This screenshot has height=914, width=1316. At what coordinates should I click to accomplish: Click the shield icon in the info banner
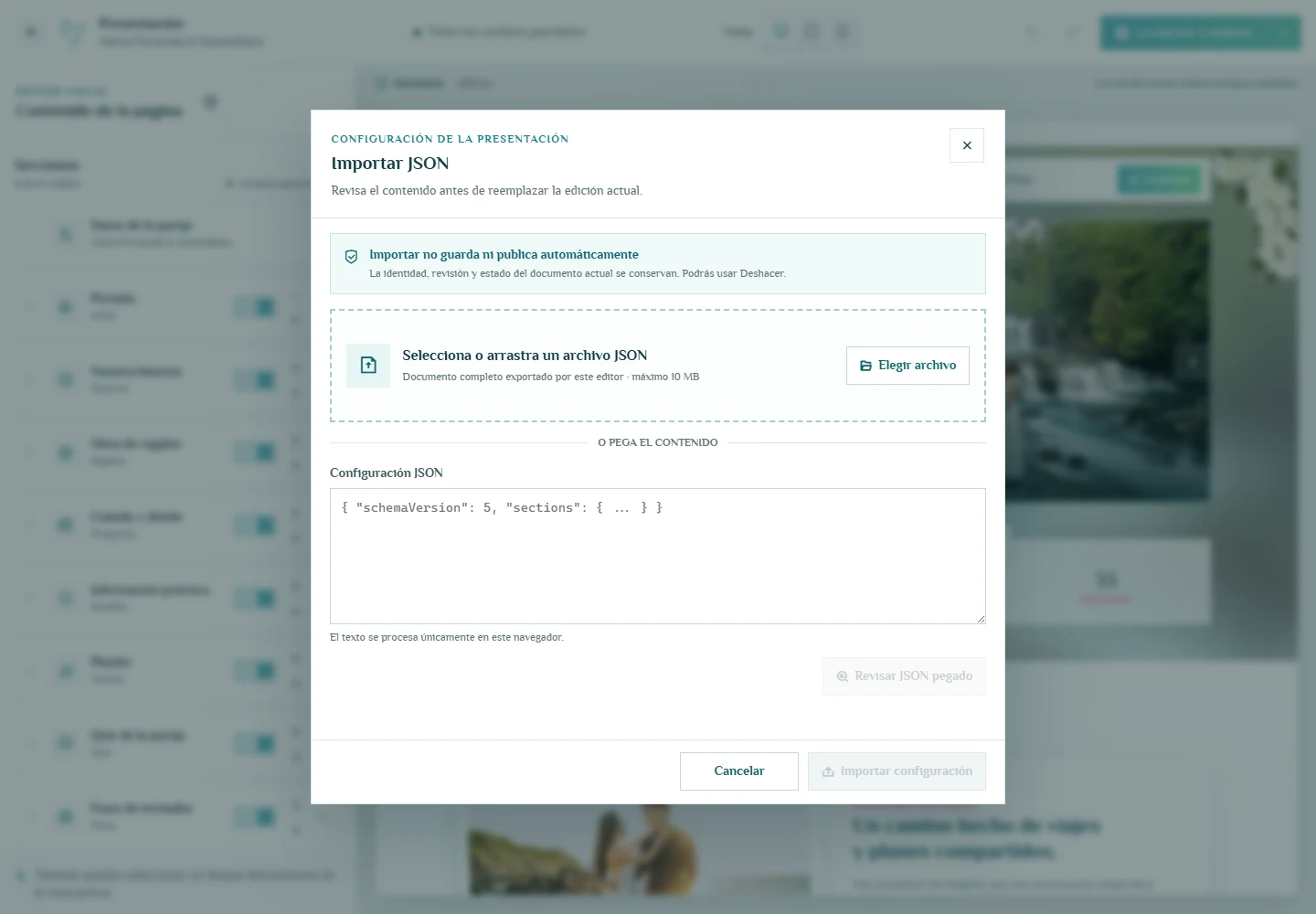point(351,257)
